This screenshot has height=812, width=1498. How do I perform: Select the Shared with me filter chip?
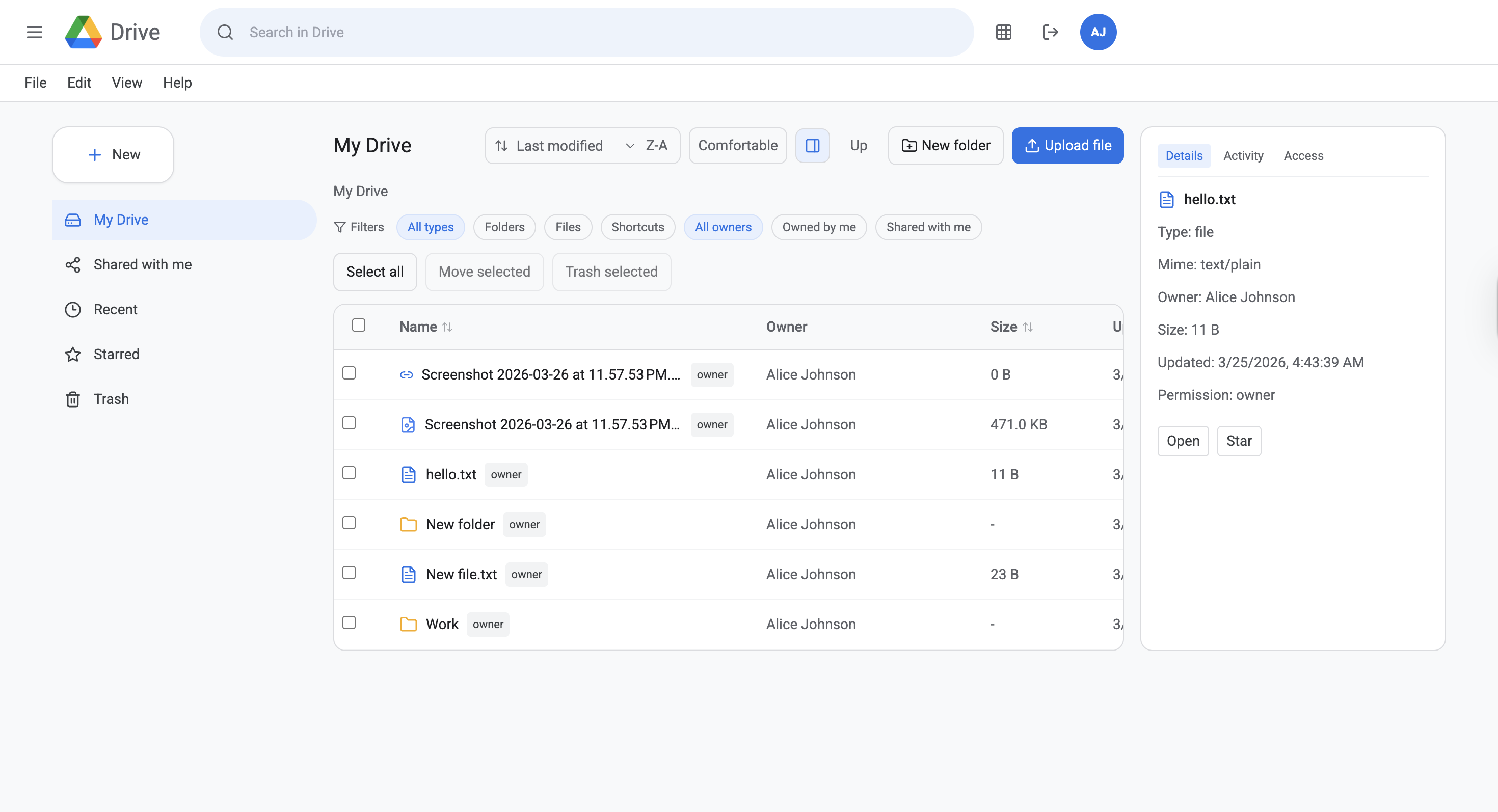point(928,227)
